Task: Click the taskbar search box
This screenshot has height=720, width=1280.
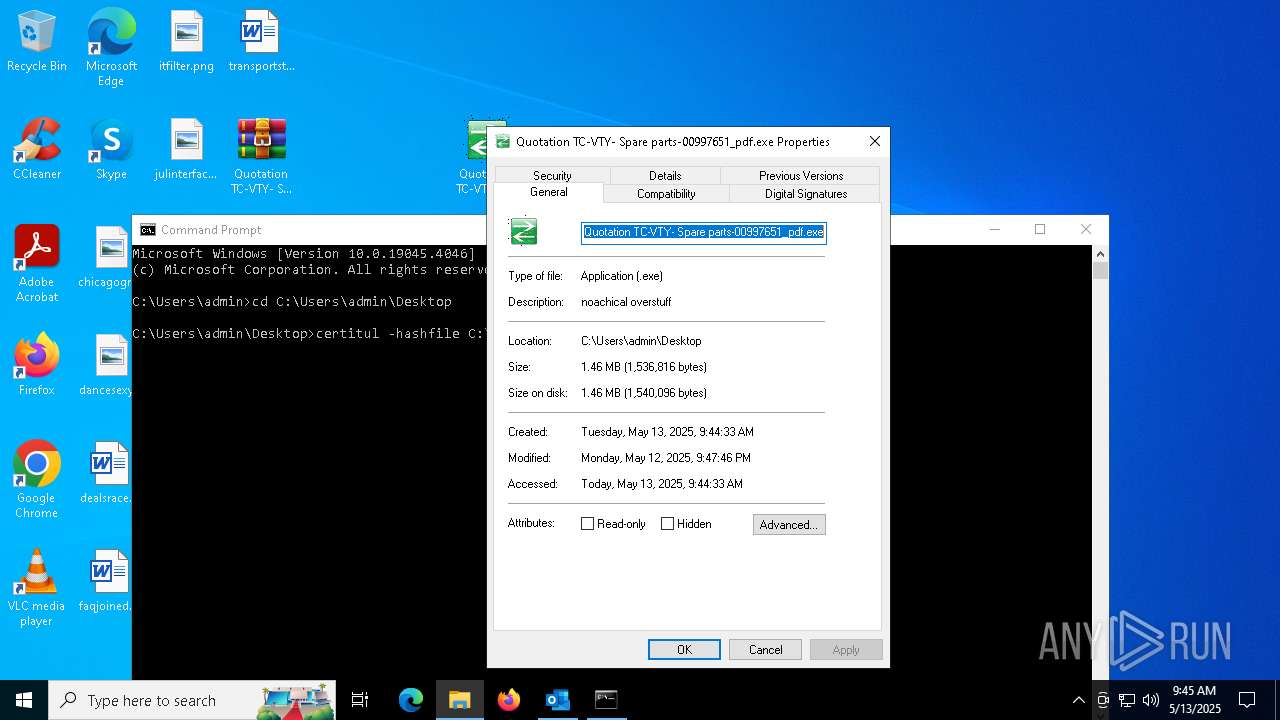Action: pyautogui.click(x=193, y=700)
